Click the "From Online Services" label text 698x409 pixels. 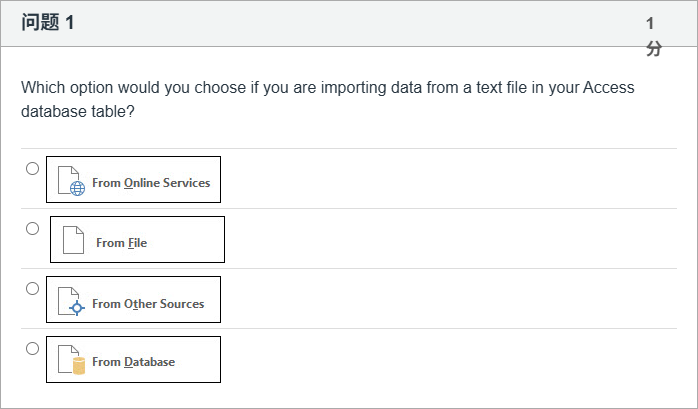click(151, 183)
